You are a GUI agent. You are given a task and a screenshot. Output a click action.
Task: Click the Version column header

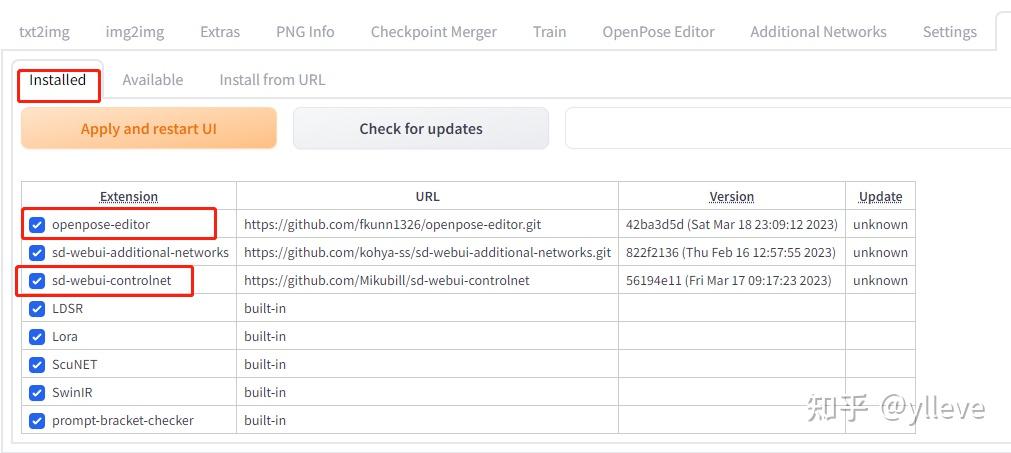(x=731, y=196)
